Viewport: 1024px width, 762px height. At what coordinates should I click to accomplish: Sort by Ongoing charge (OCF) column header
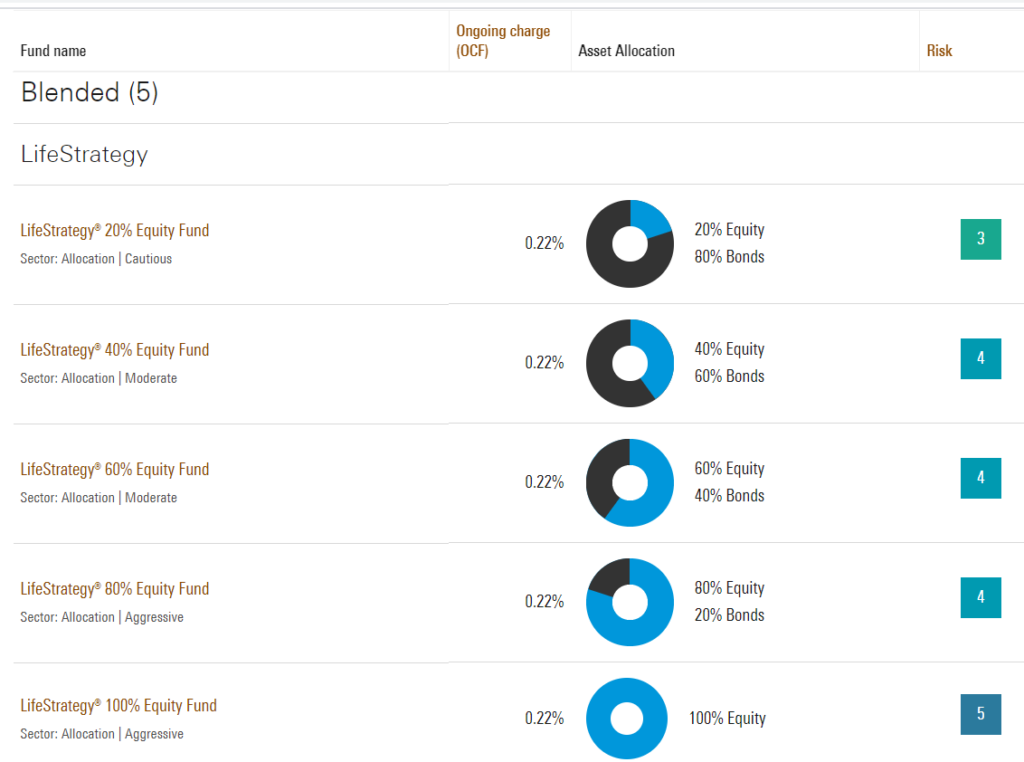(x=503, y=40)
